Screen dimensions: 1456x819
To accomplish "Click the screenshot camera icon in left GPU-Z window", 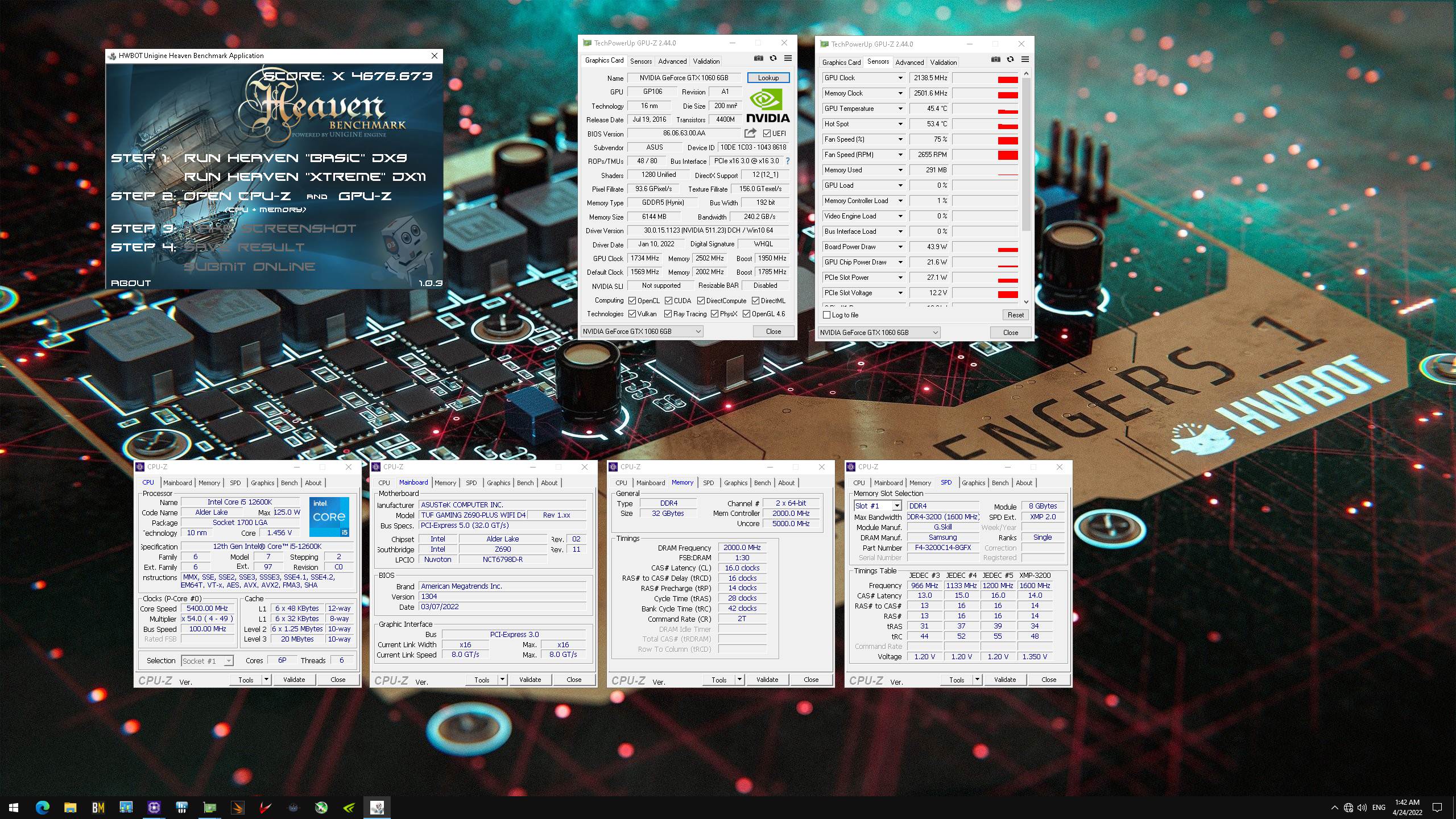I will (x=758, y=58).
